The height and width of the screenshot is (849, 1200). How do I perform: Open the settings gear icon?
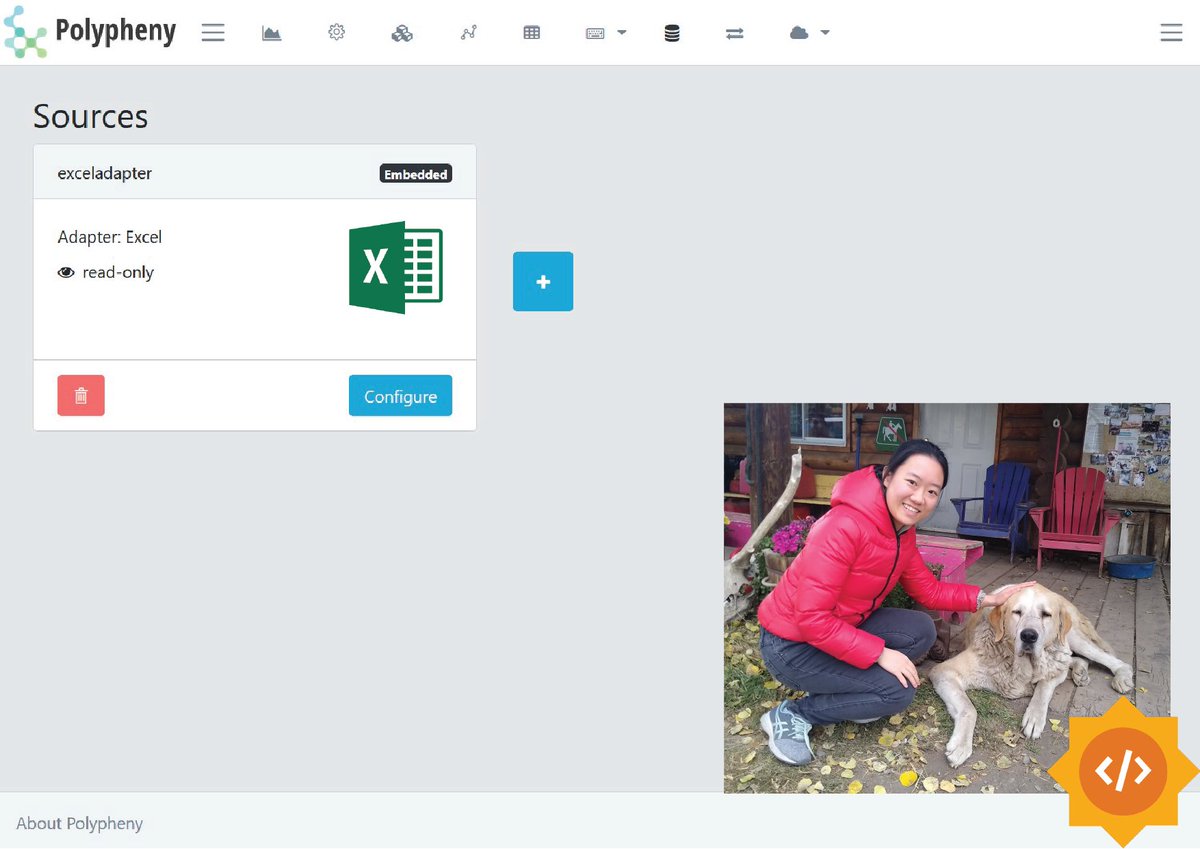tap(337, 33)
